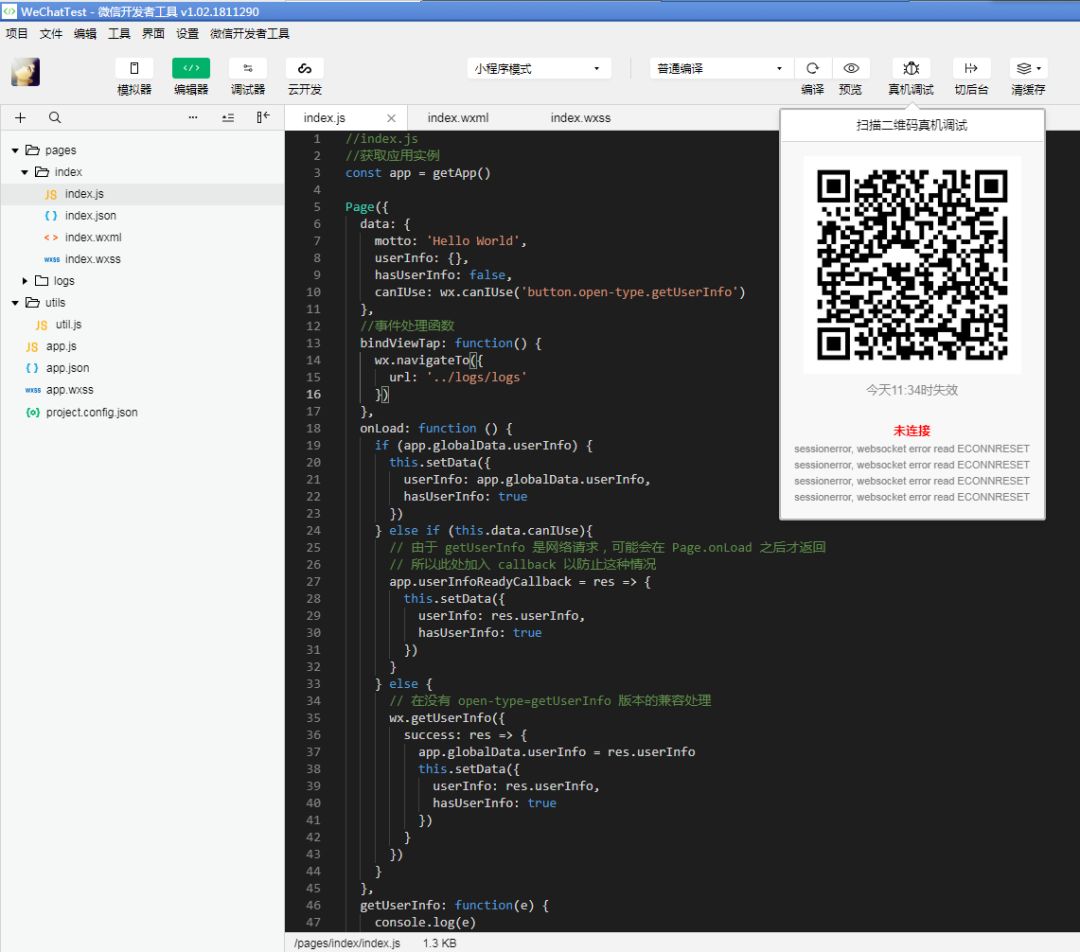Click the QR code for real-device debugging
This screenshot has width=1080, height=952.
(x=912, y=265)
